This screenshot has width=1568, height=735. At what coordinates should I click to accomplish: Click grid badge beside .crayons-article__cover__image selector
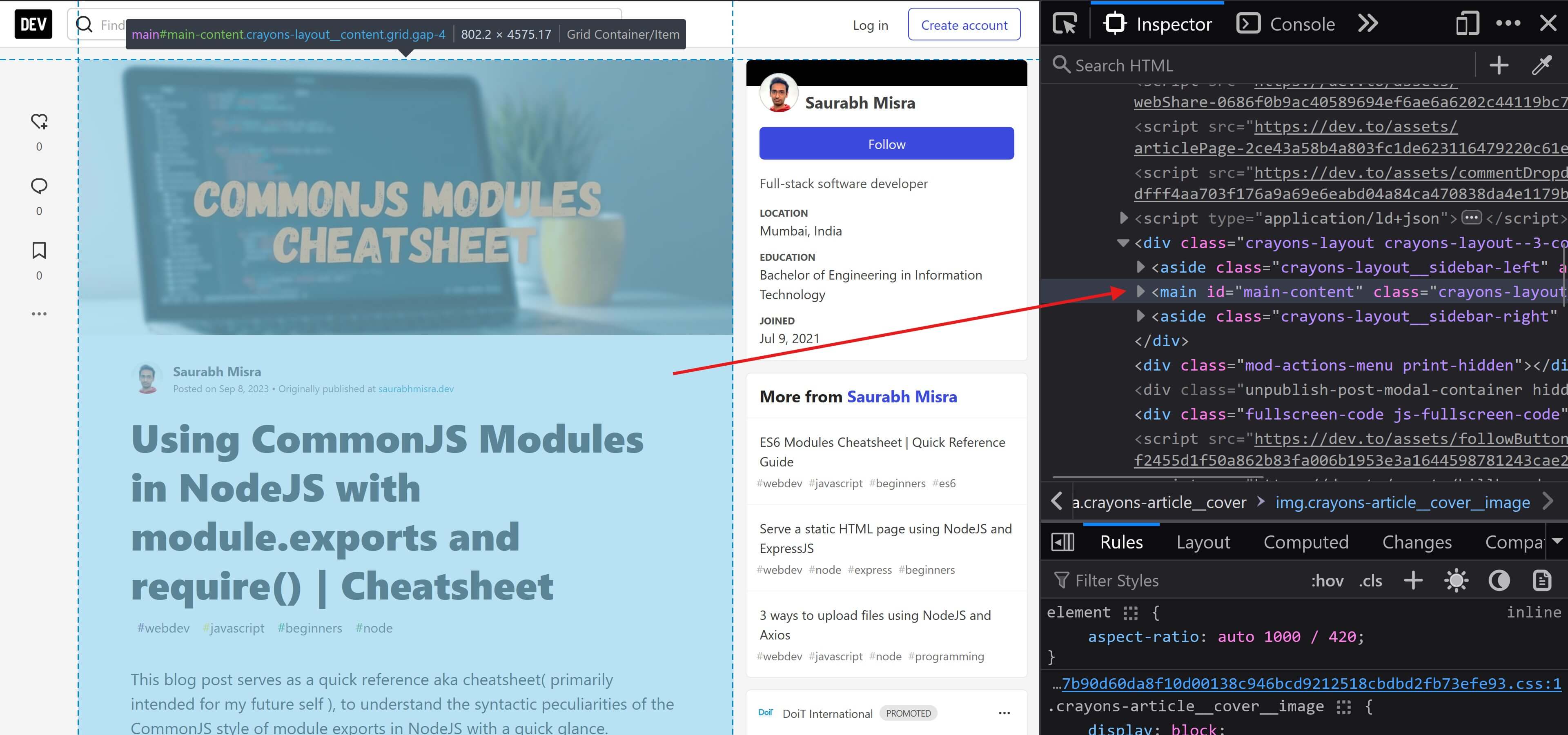1344,706
